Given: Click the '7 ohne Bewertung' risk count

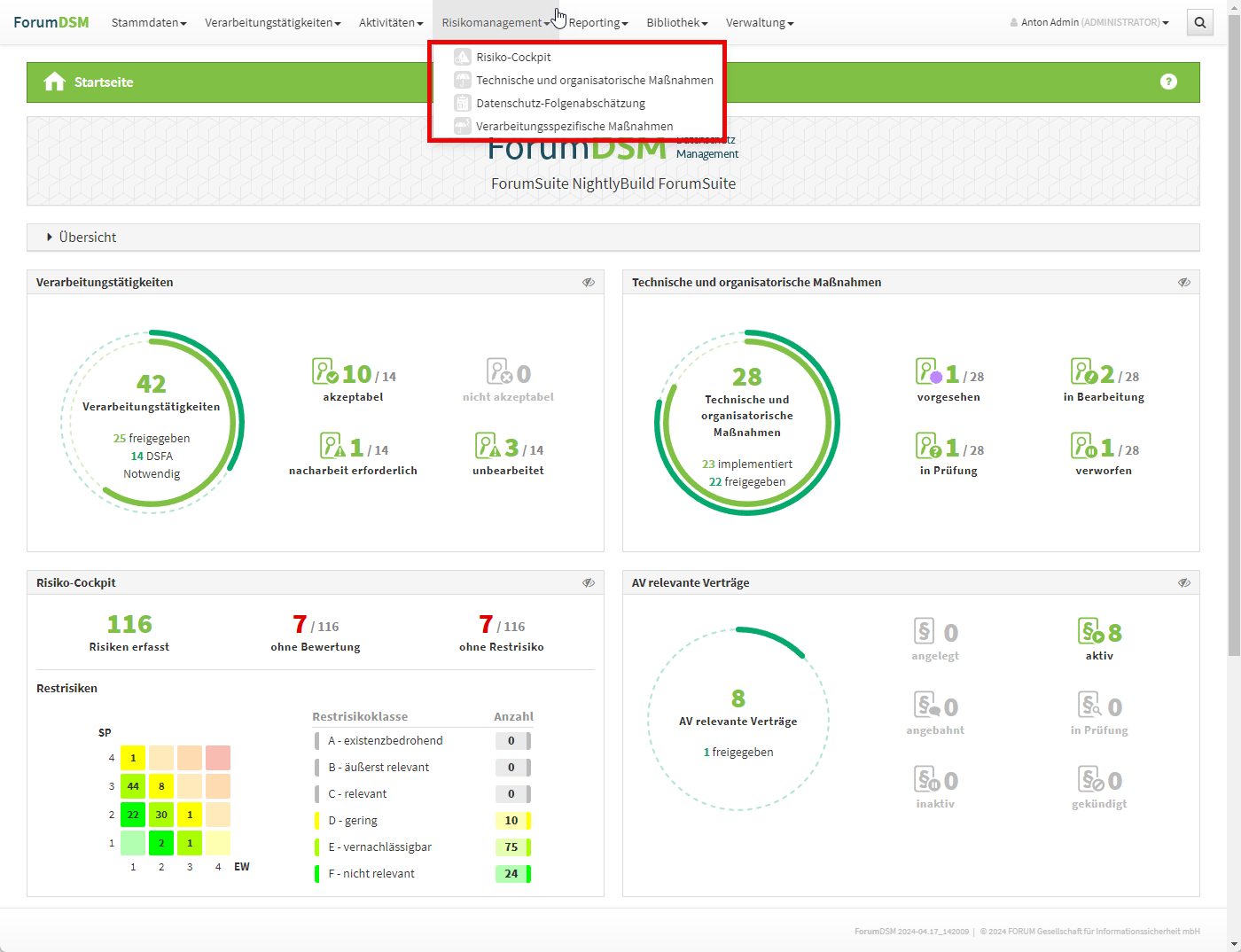Looking at the screenshot, I should pyautogui.click(x=300, y=625).
